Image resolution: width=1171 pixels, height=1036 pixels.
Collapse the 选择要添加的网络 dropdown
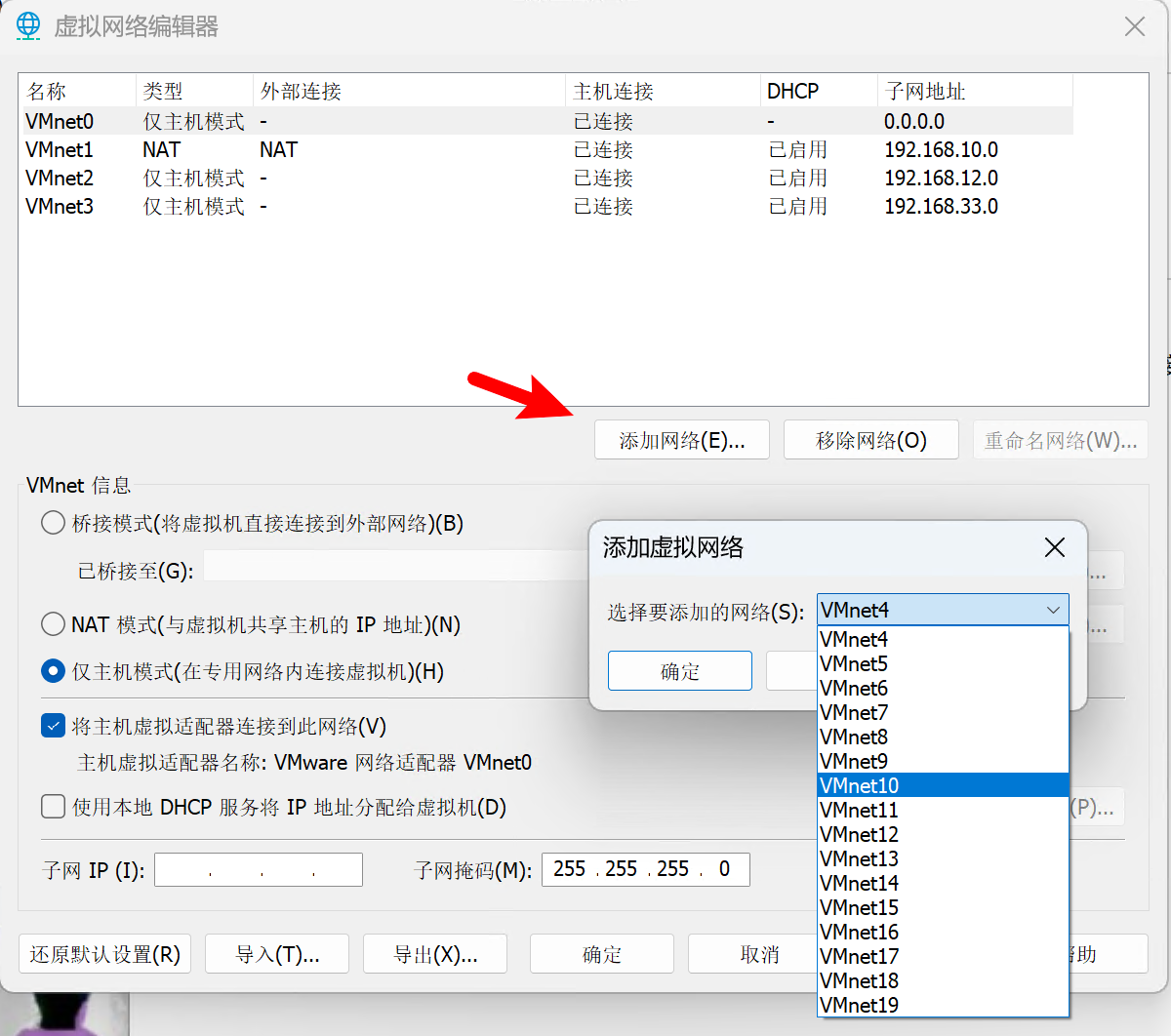click(1053, 610)
